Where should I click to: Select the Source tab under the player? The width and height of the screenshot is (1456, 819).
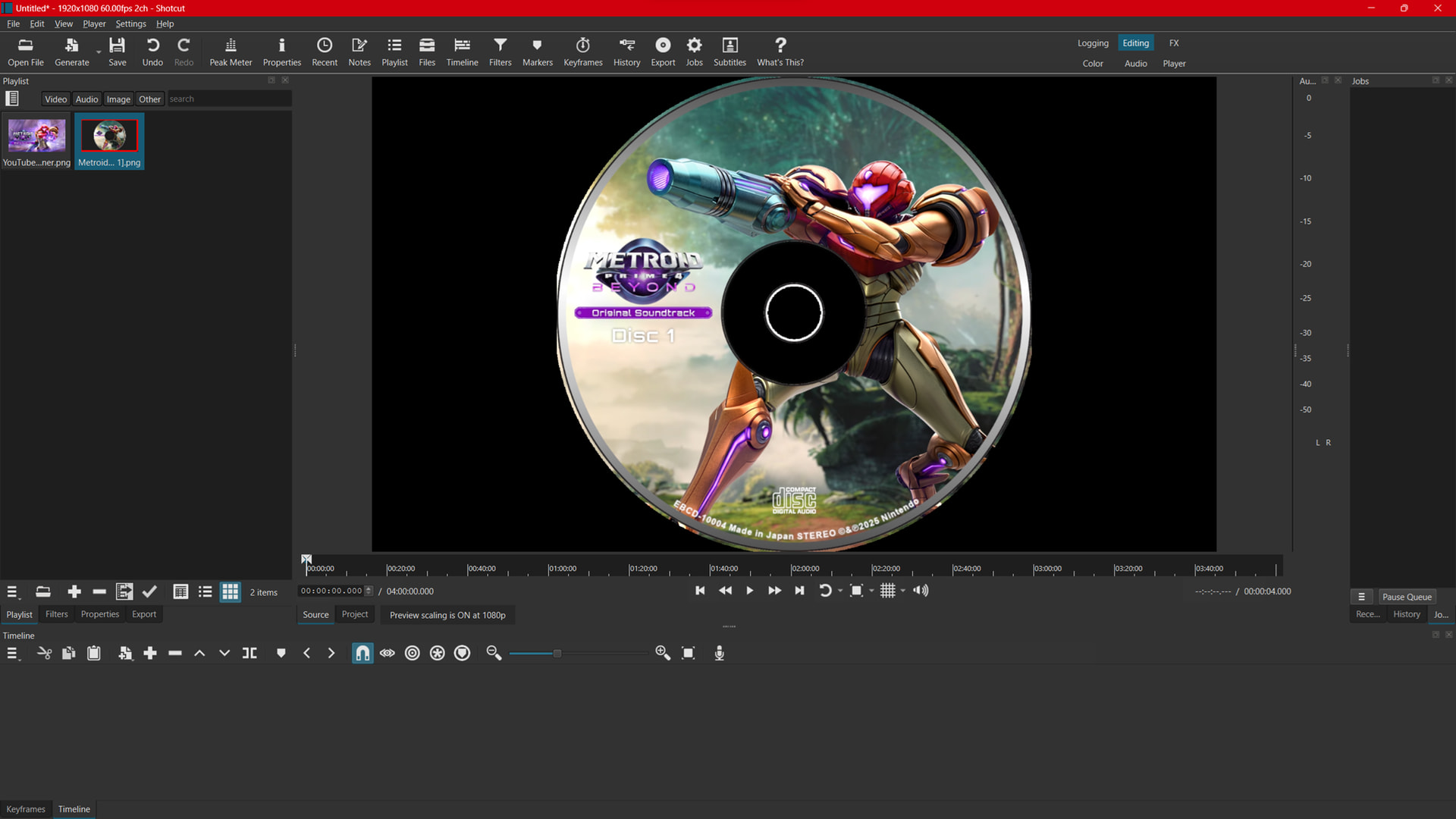(x=315, y=614)
